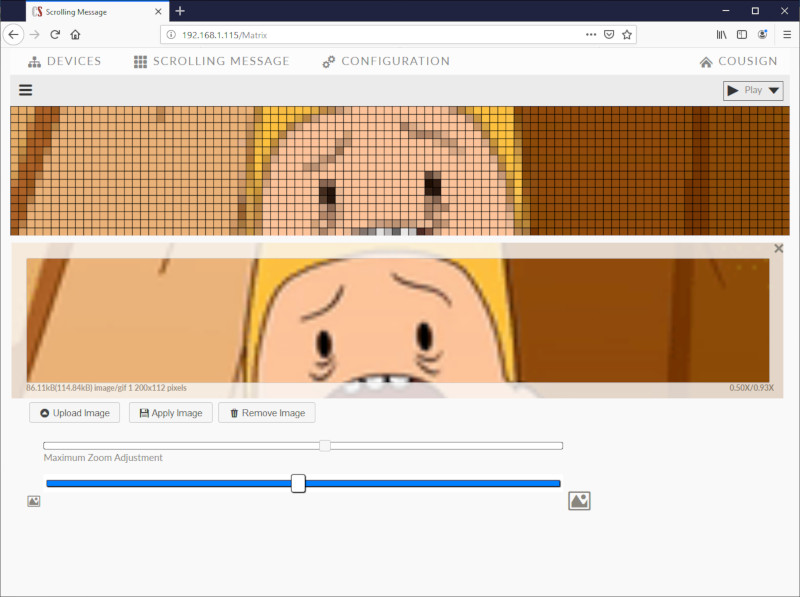Click the large image zoom-in icon

click(x=579, y=500)
